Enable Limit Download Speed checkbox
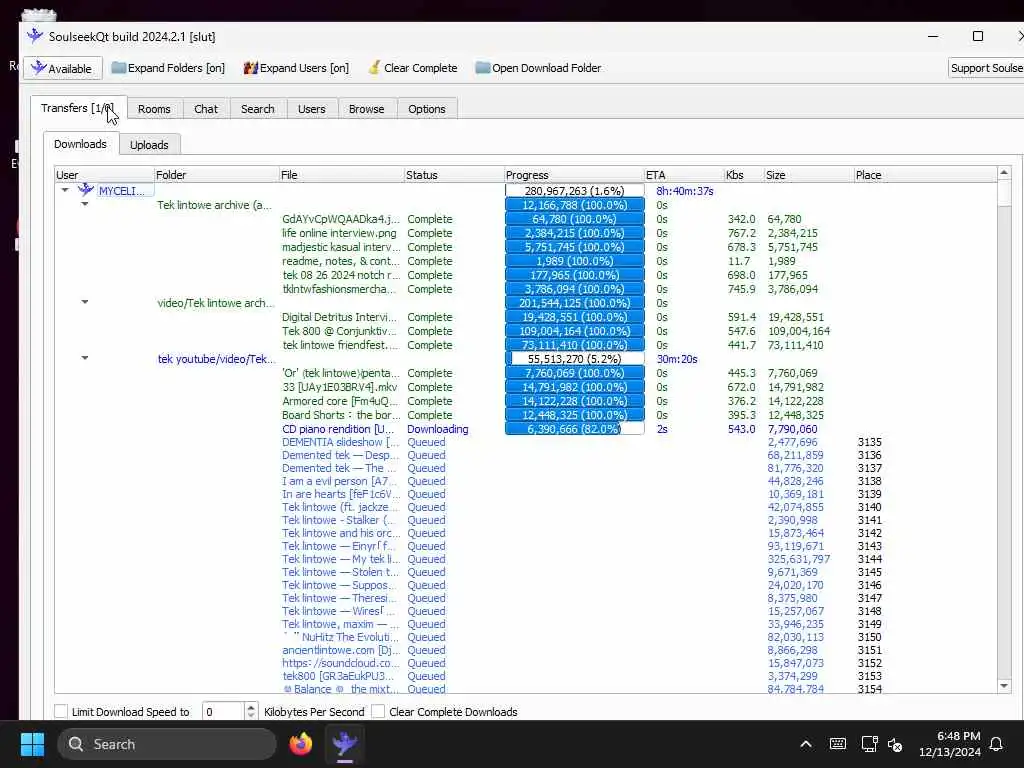 click(61, 711)
